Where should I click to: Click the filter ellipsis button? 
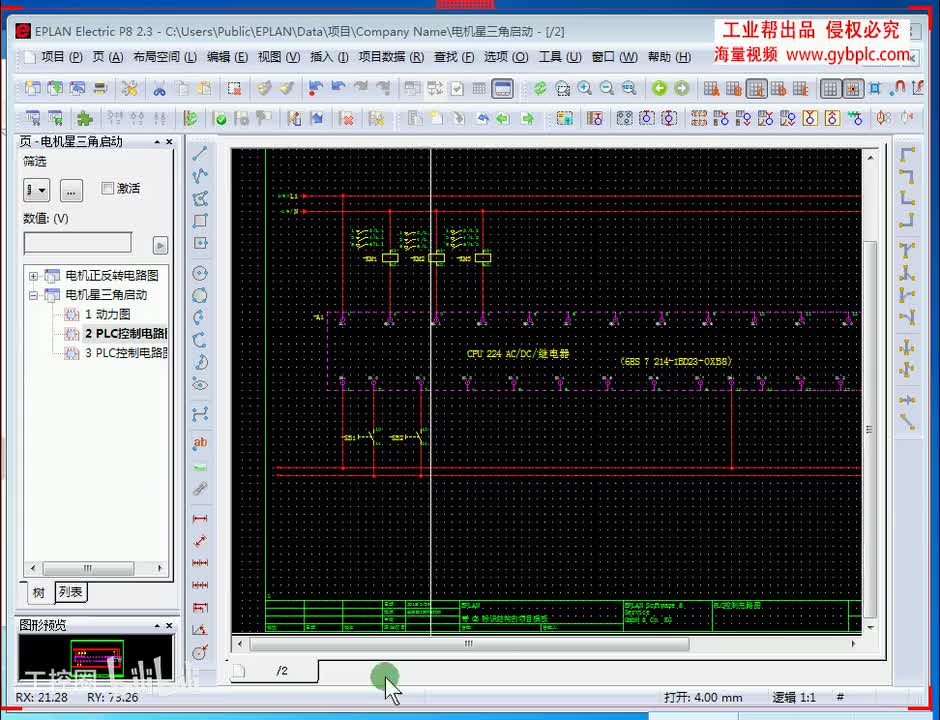(71, 192)
